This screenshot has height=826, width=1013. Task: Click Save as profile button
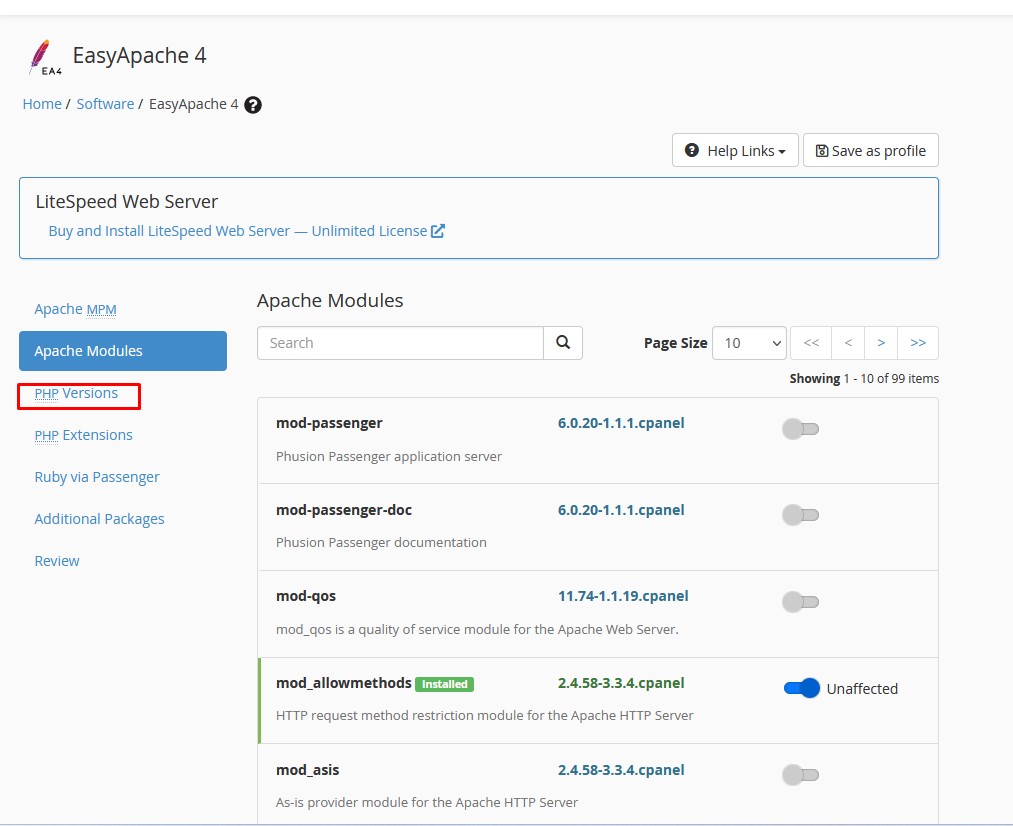pyautogui.click(x=871, y=150)
